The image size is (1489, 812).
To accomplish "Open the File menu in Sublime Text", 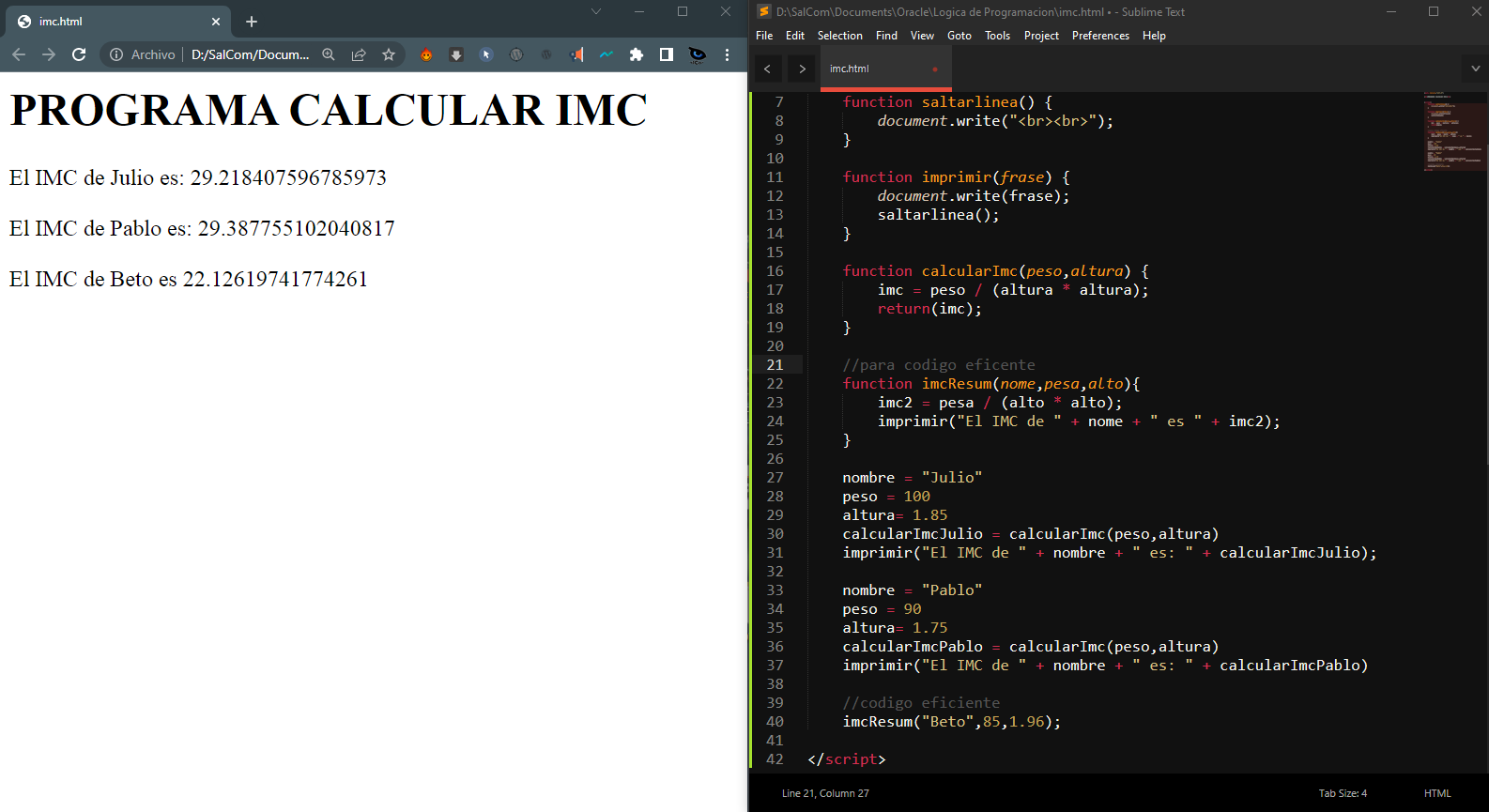I will tap(764, 36).
